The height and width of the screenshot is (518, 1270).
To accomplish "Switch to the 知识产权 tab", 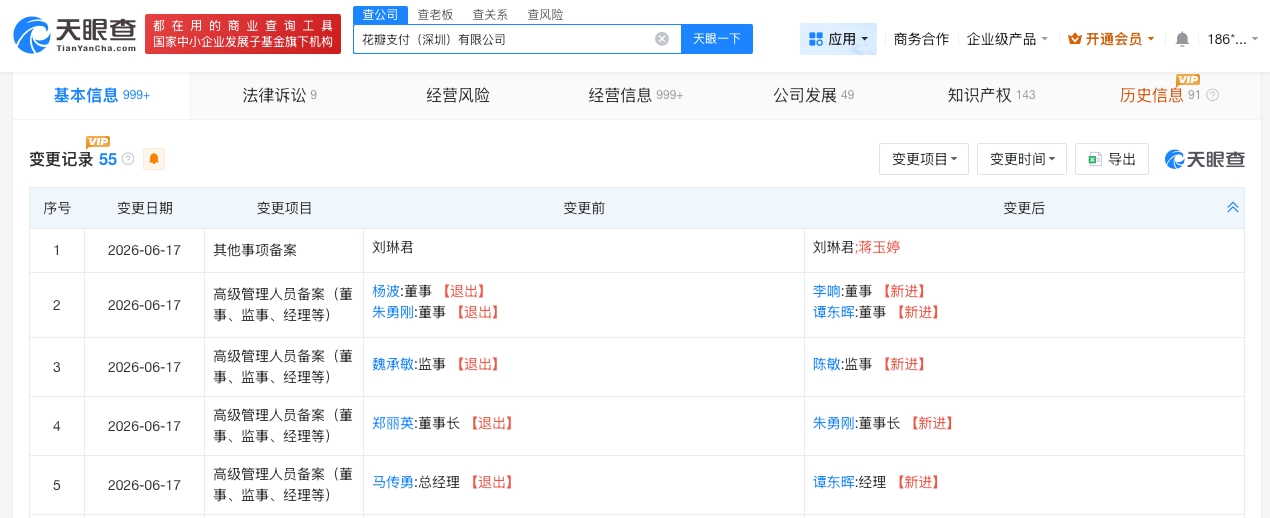I will (991, 95).
